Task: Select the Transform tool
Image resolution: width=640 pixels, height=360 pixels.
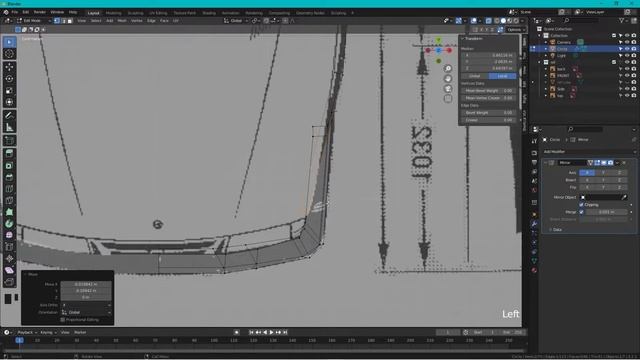Action: 9,102
